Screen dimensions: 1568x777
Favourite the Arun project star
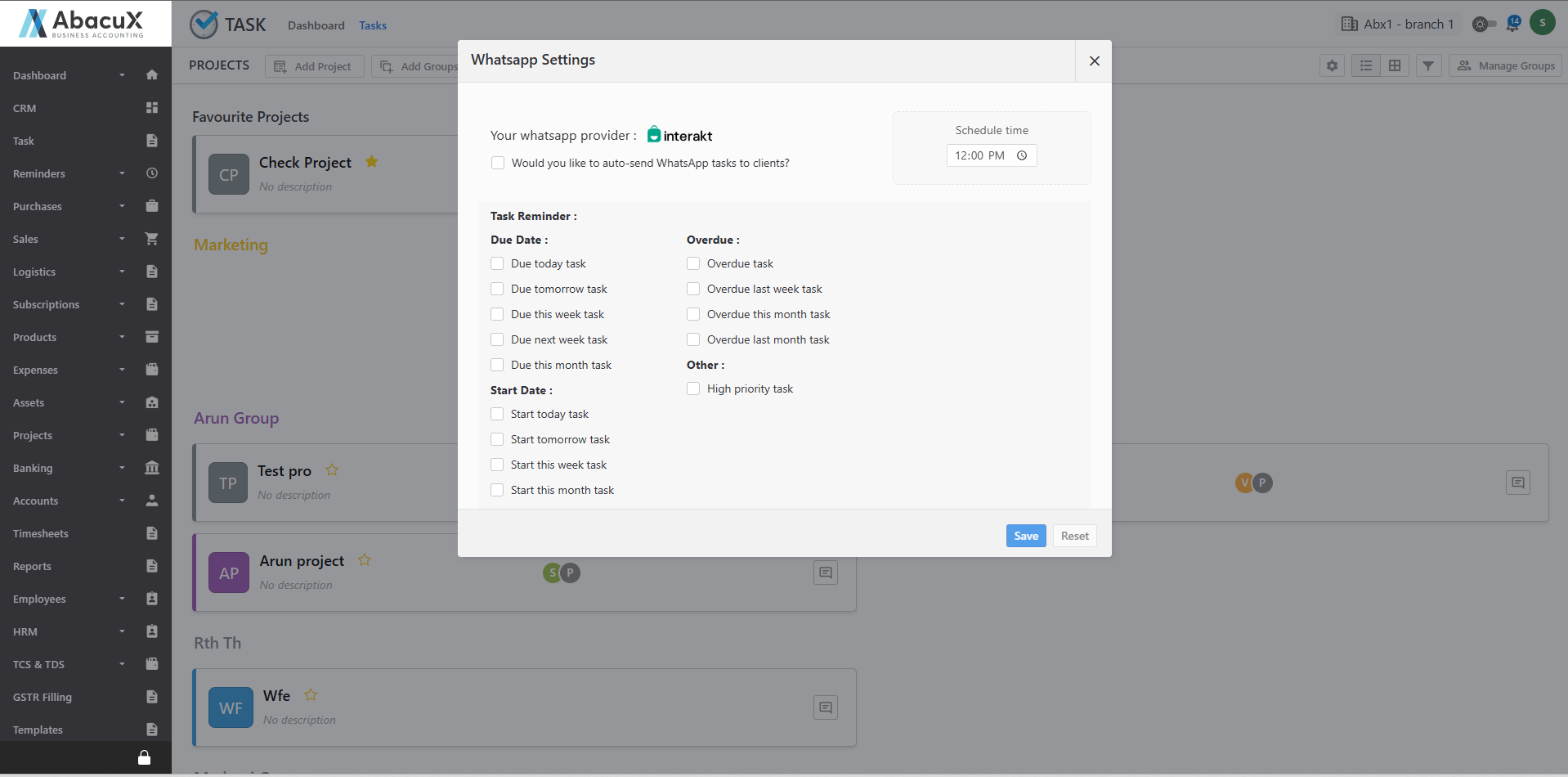tap(365, 560)
